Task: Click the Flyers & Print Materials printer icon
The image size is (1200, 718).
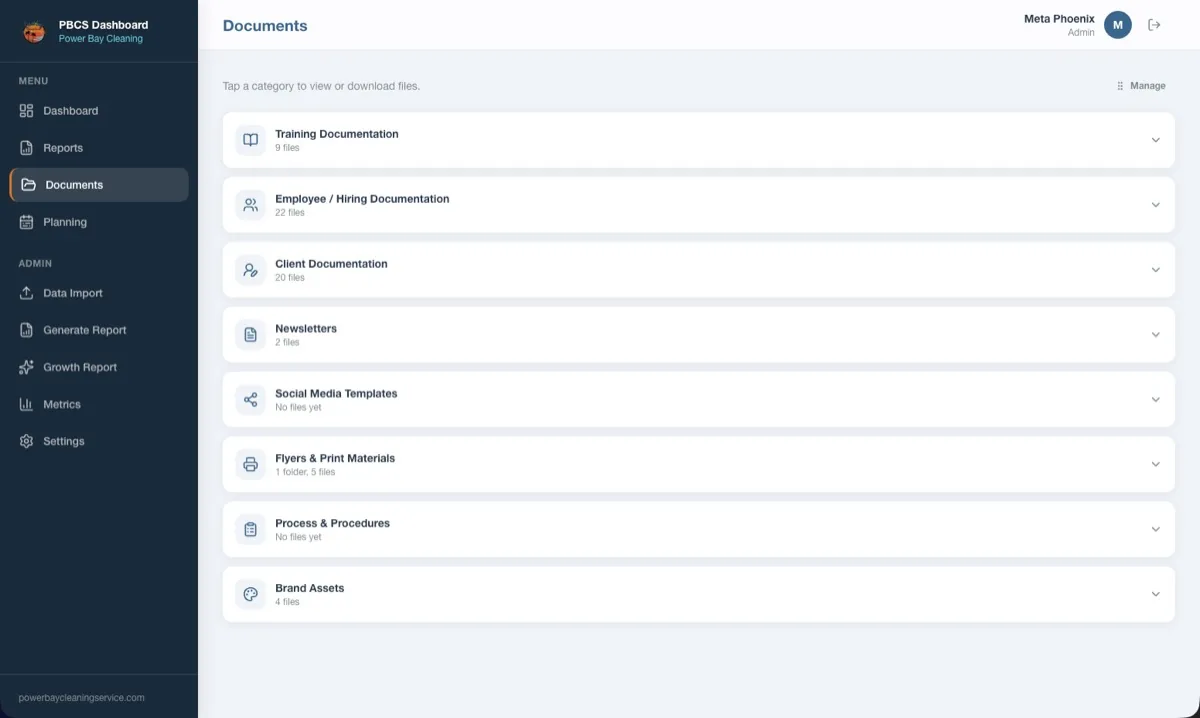Action: click(251, 464)
